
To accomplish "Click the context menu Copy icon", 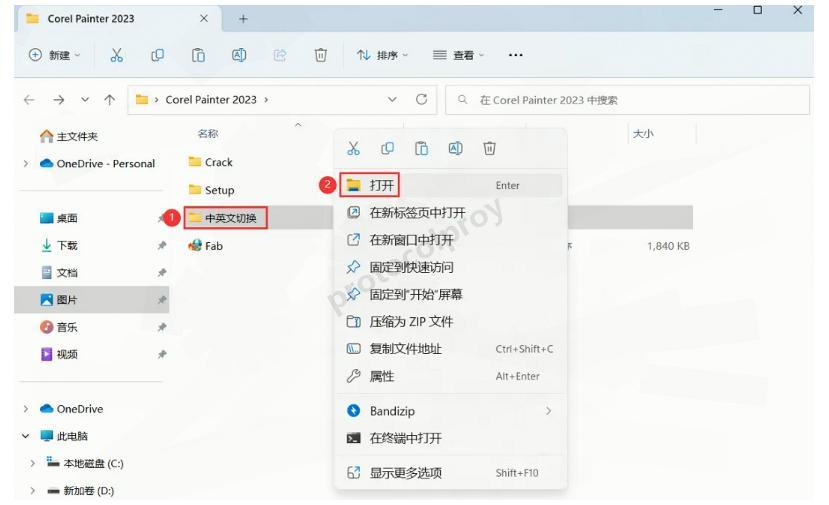I will tap(388, 149).
